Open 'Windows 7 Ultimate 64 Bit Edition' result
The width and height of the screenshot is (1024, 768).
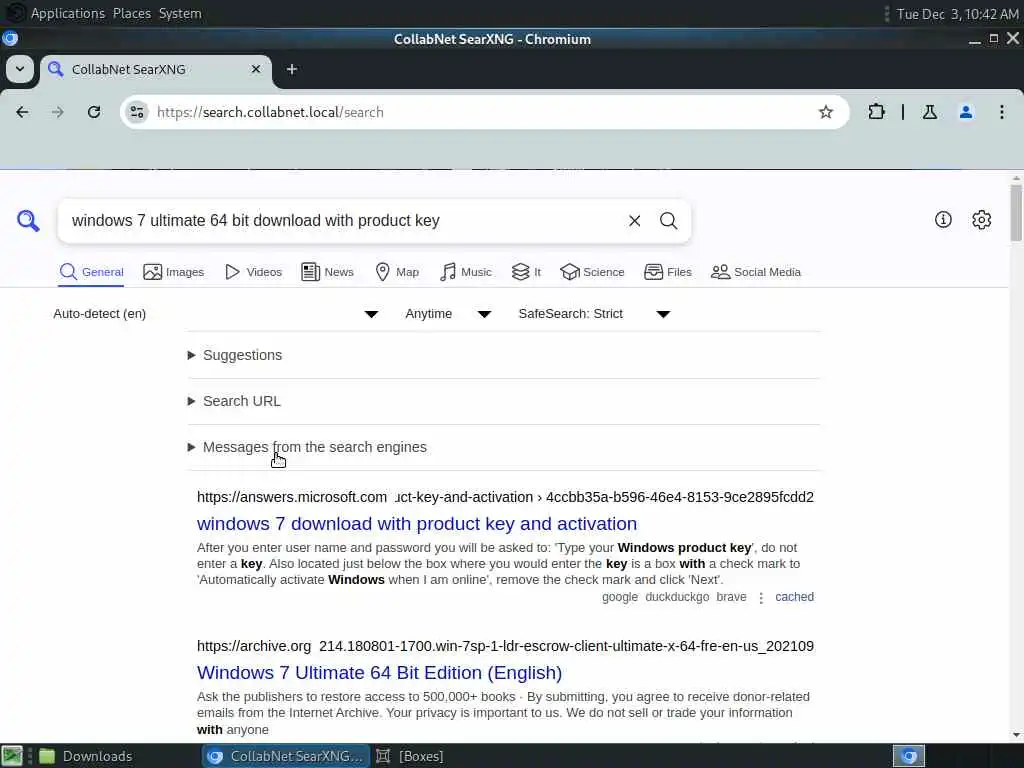pos(379,673)
